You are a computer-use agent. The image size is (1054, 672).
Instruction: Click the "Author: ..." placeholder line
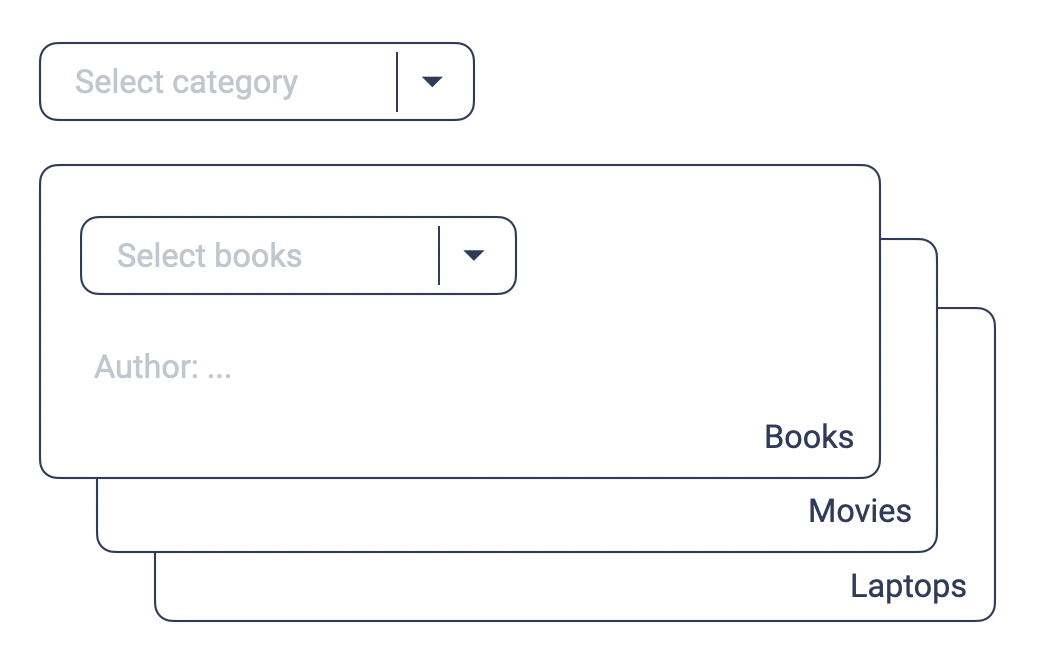(163, 367)
